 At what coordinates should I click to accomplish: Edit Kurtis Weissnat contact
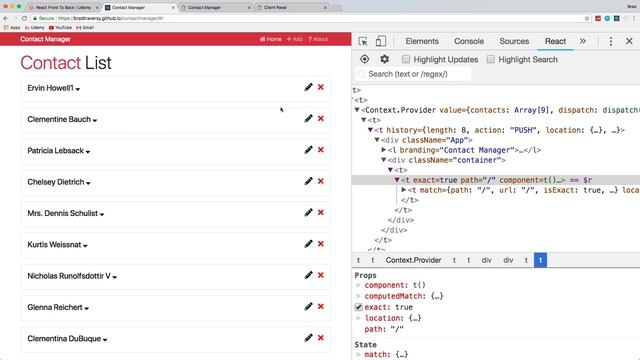tap(308, 244)
